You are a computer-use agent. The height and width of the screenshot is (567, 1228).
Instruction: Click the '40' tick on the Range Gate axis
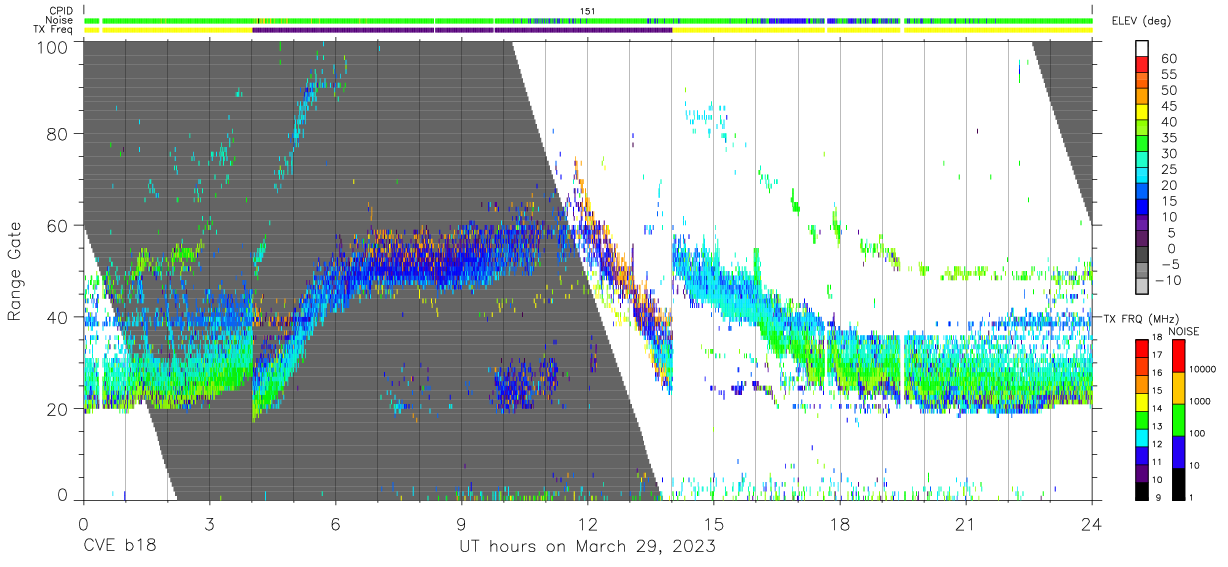coord(59,317)
